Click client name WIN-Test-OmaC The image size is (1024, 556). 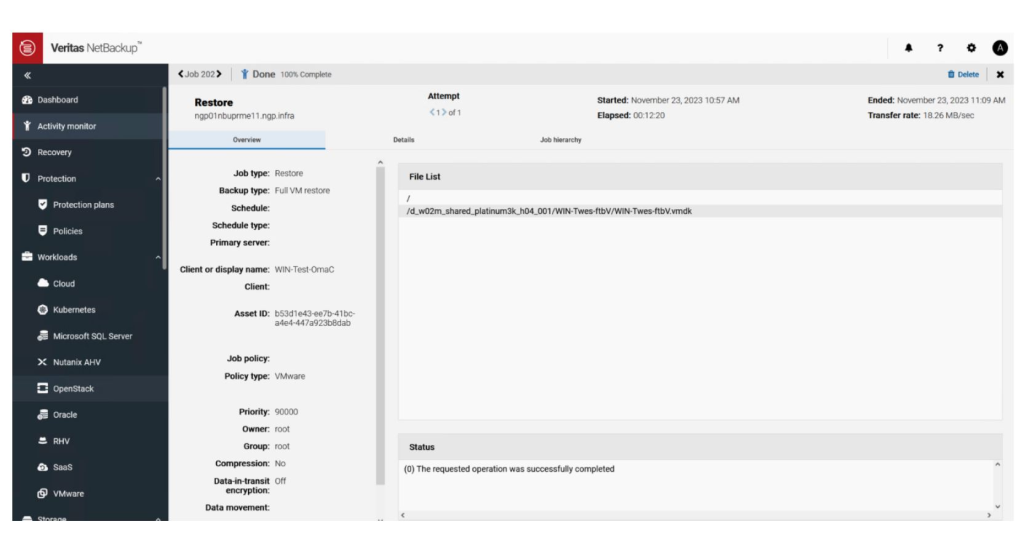tap(304, 269)
